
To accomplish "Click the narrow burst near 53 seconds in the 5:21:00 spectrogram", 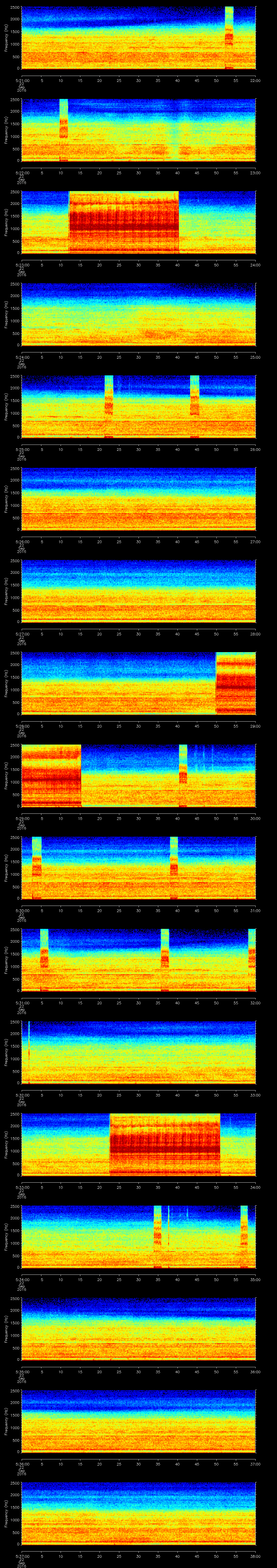I will [x=229, y=38].
